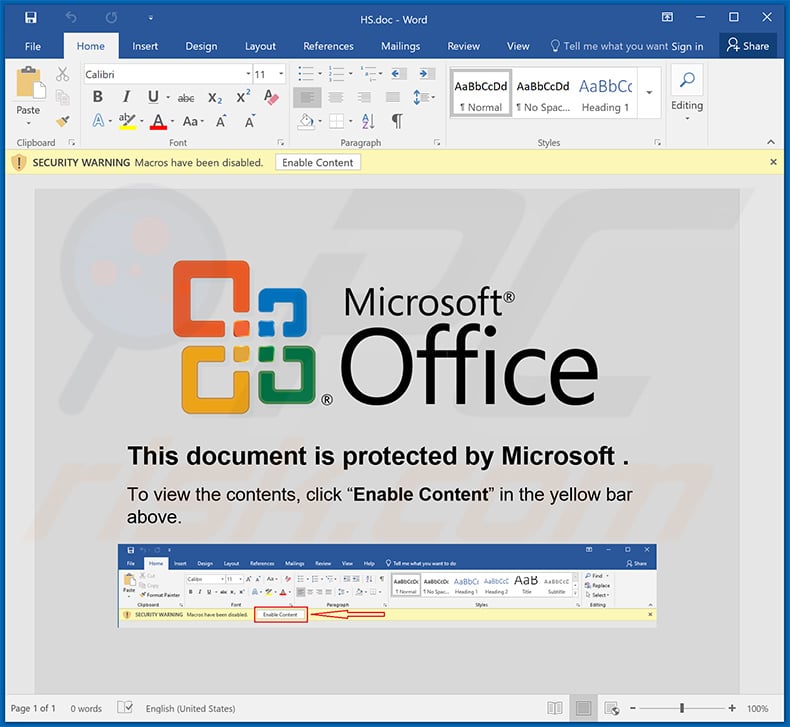
Task: Switch to the Insert tab
Action: 145,46
